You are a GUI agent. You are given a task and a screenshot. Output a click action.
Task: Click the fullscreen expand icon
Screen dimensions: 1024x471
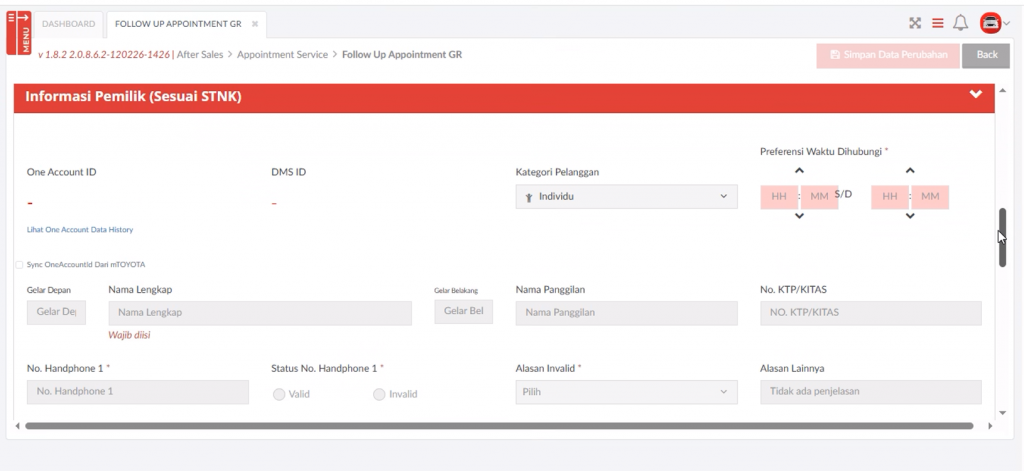[x=915, y=23]
